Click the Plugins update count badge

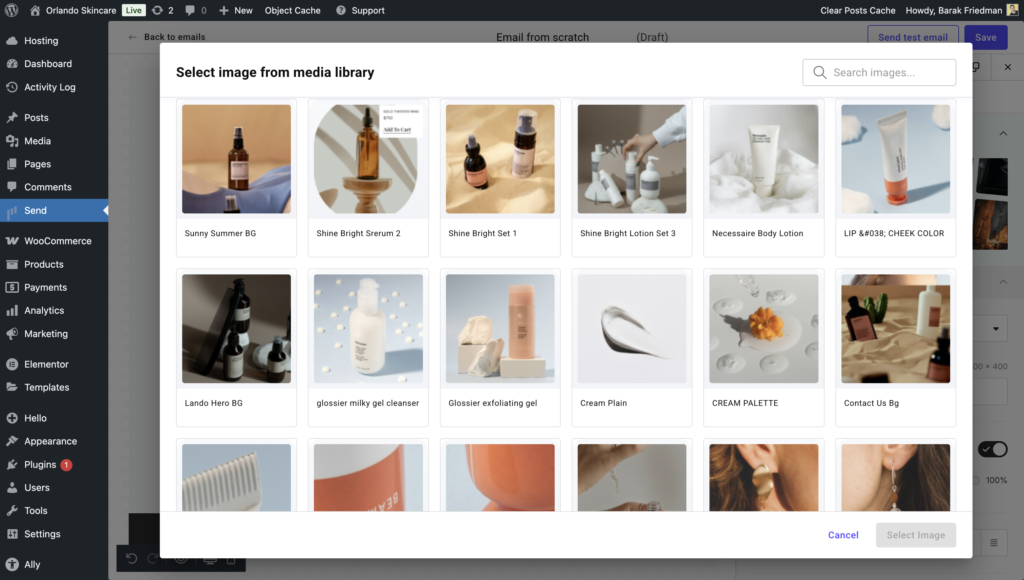[x=66, y=465]
